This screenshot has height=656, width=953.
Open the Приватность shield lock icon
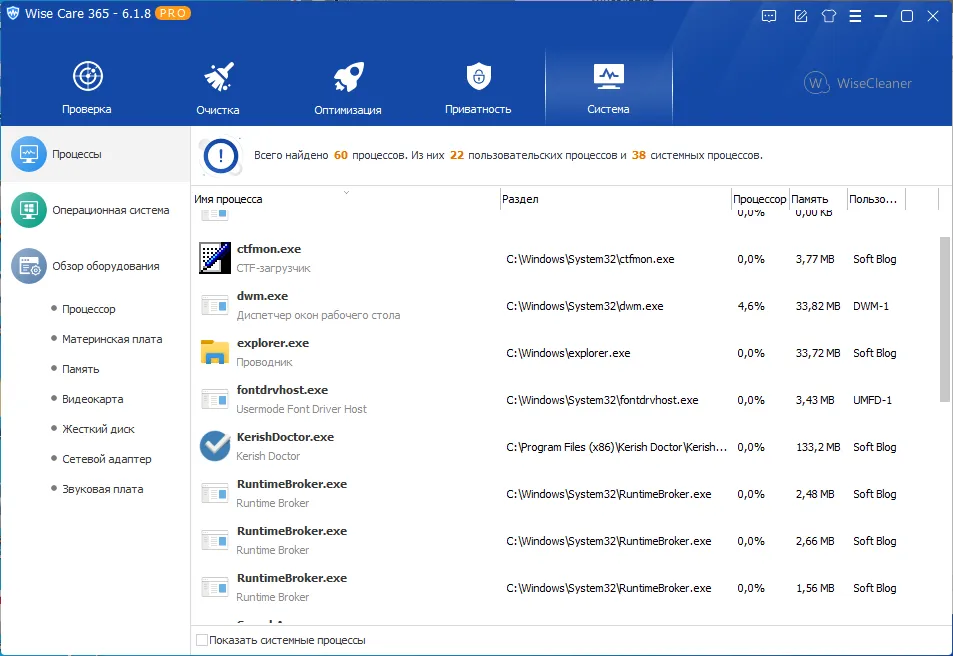[478, 77]
